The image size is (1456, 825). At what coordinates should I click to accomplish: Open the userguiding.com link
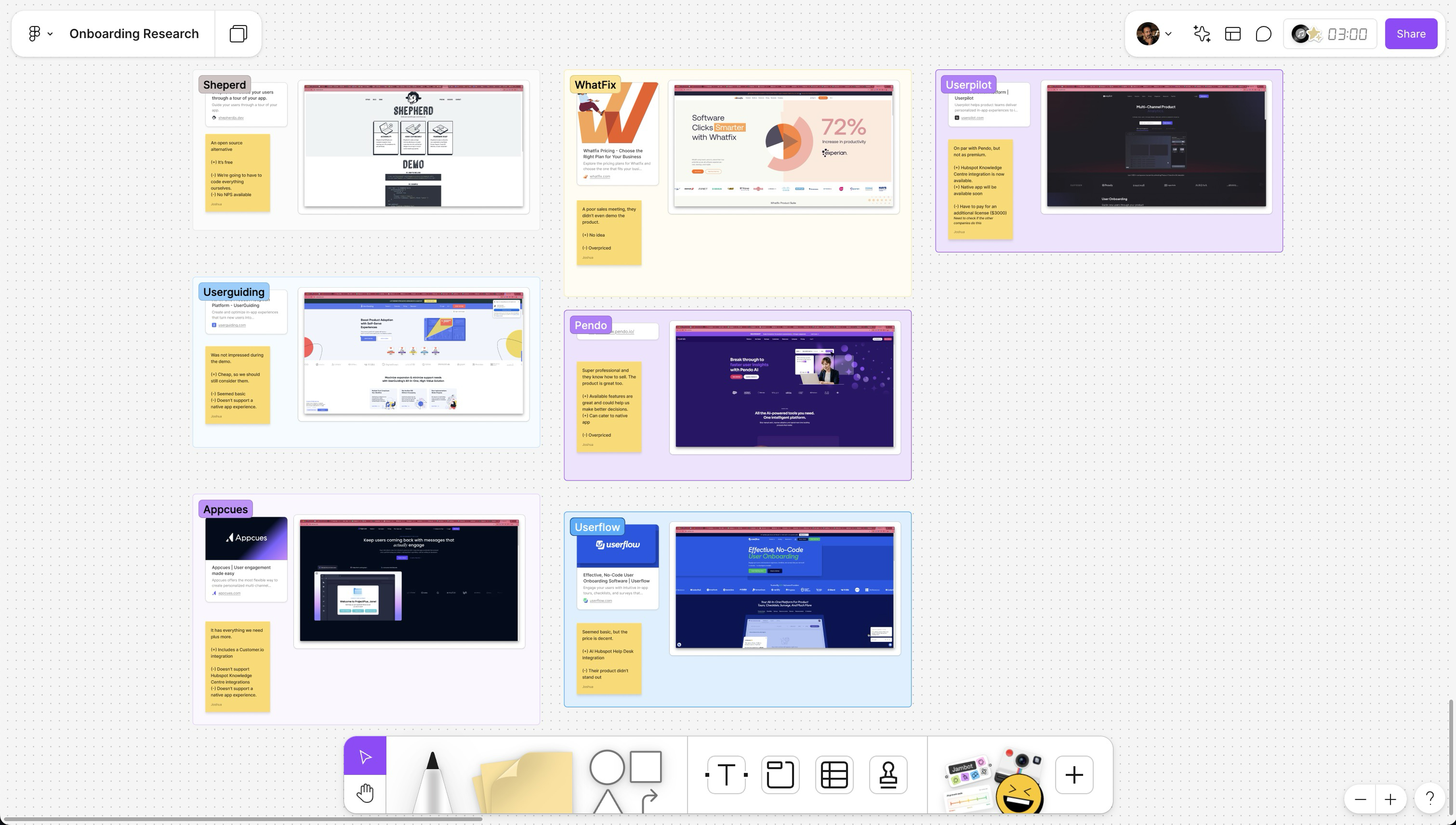pos(232,325)
